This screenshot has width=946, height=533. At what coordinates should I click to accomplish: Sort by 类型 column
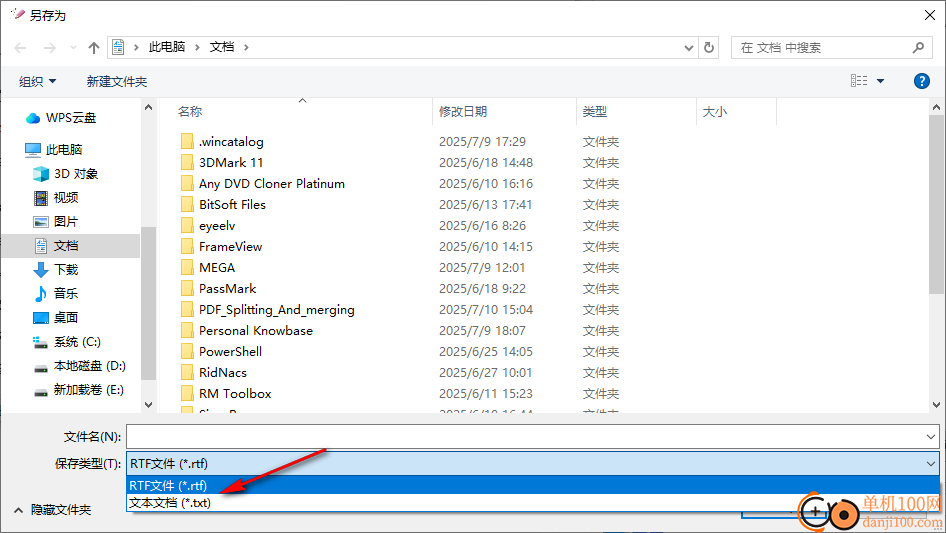(x=595, y=112)
